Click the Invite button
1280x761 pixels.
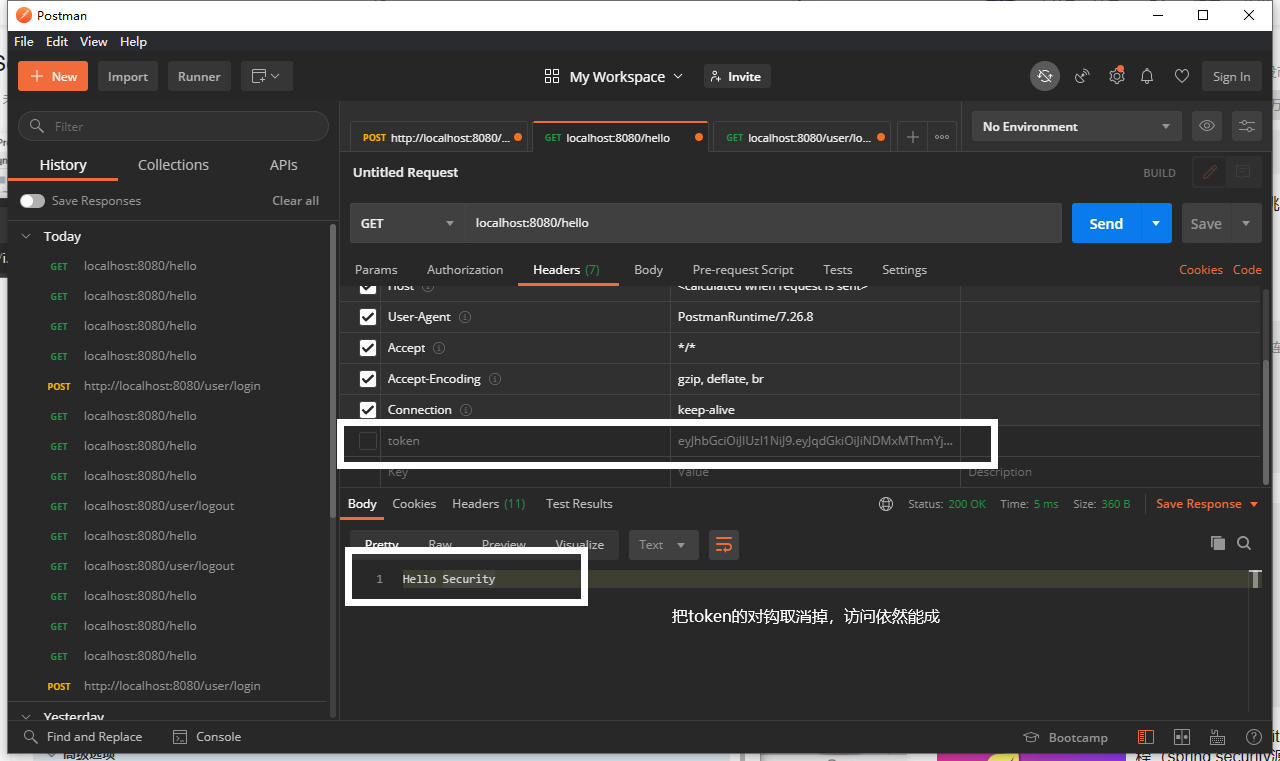pyautogui.click(x=738, y=76)
